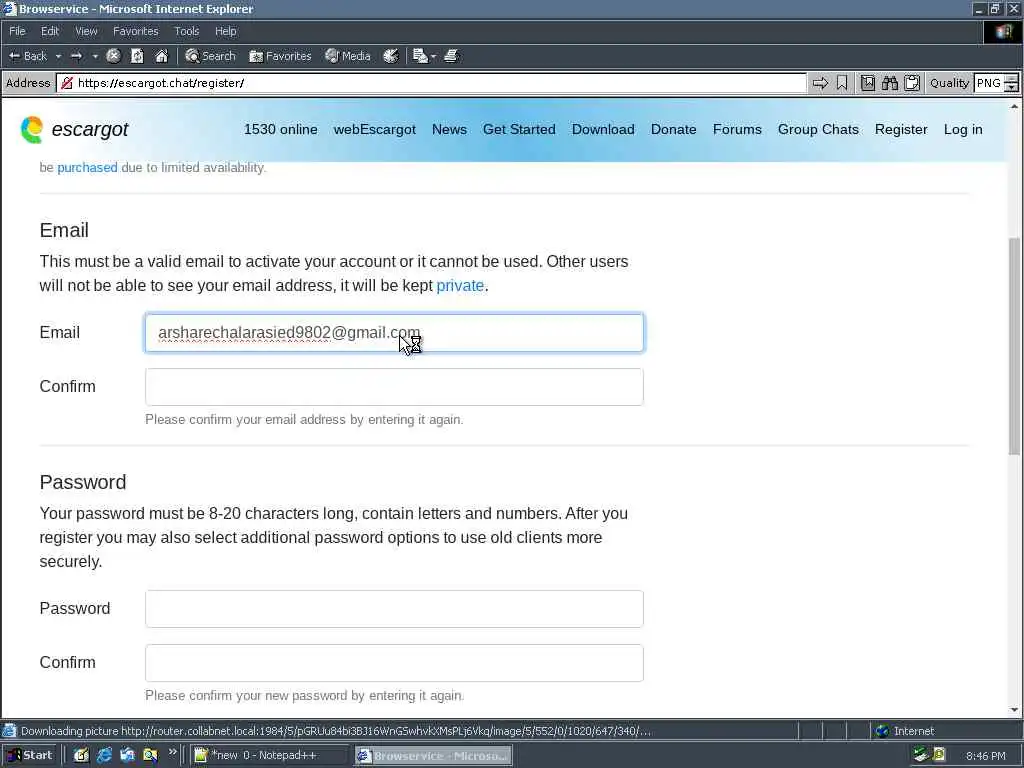Screen dimensions: 1024x768
Task: Click the Email input field
Action: point(394,333)
